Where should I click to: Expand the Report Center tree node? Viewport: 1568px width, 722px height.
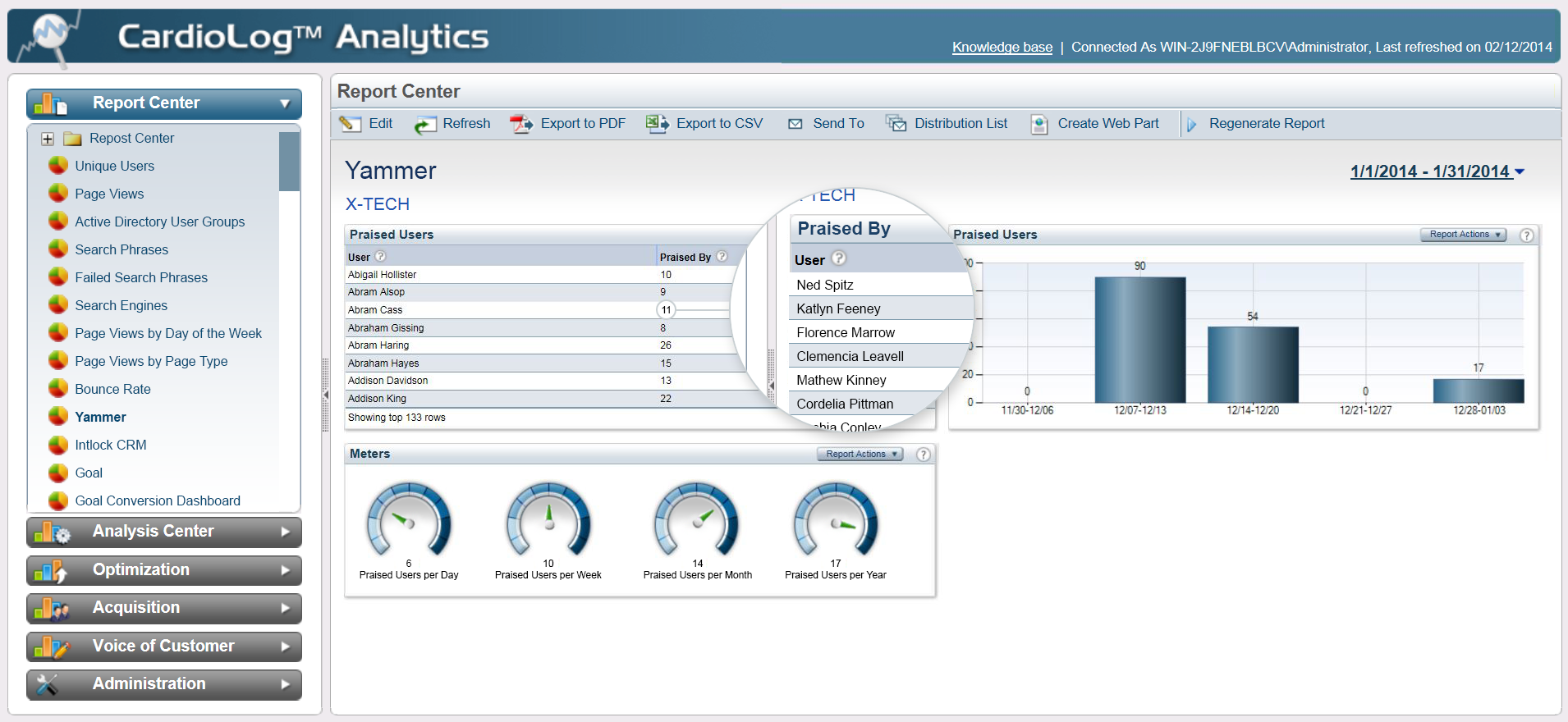click(x=48, y=139)
